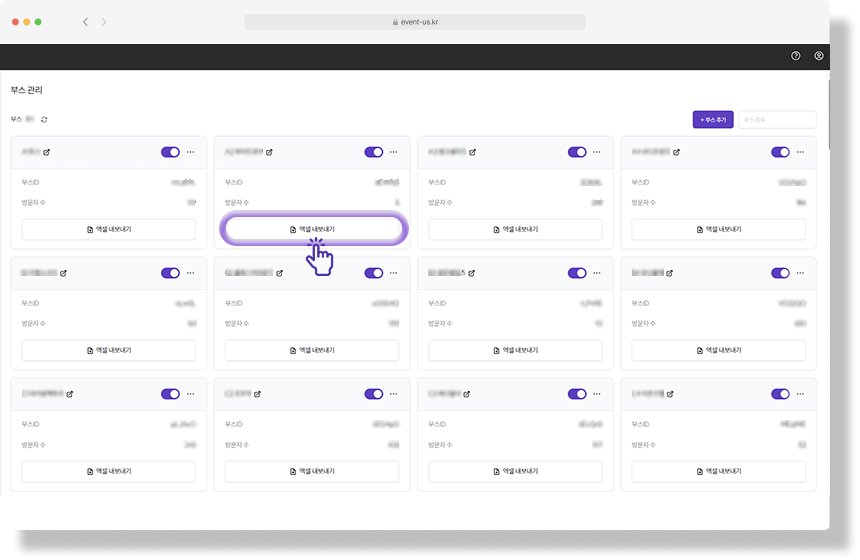Go back with the browser back arrow
Viewport: 860px width, 560px height.
[x=86, y=22]
